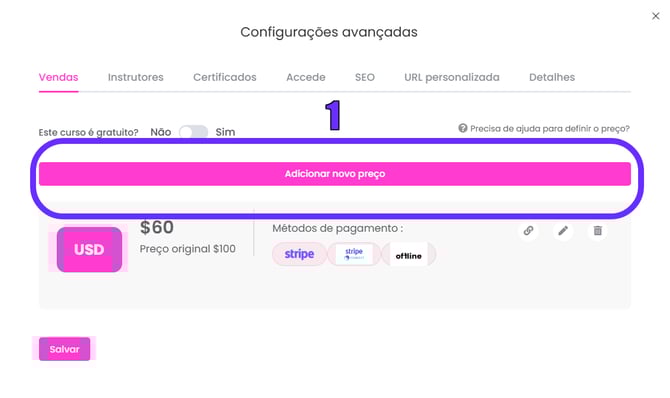
Task: Toggle the free course switch
Action: 194,132
